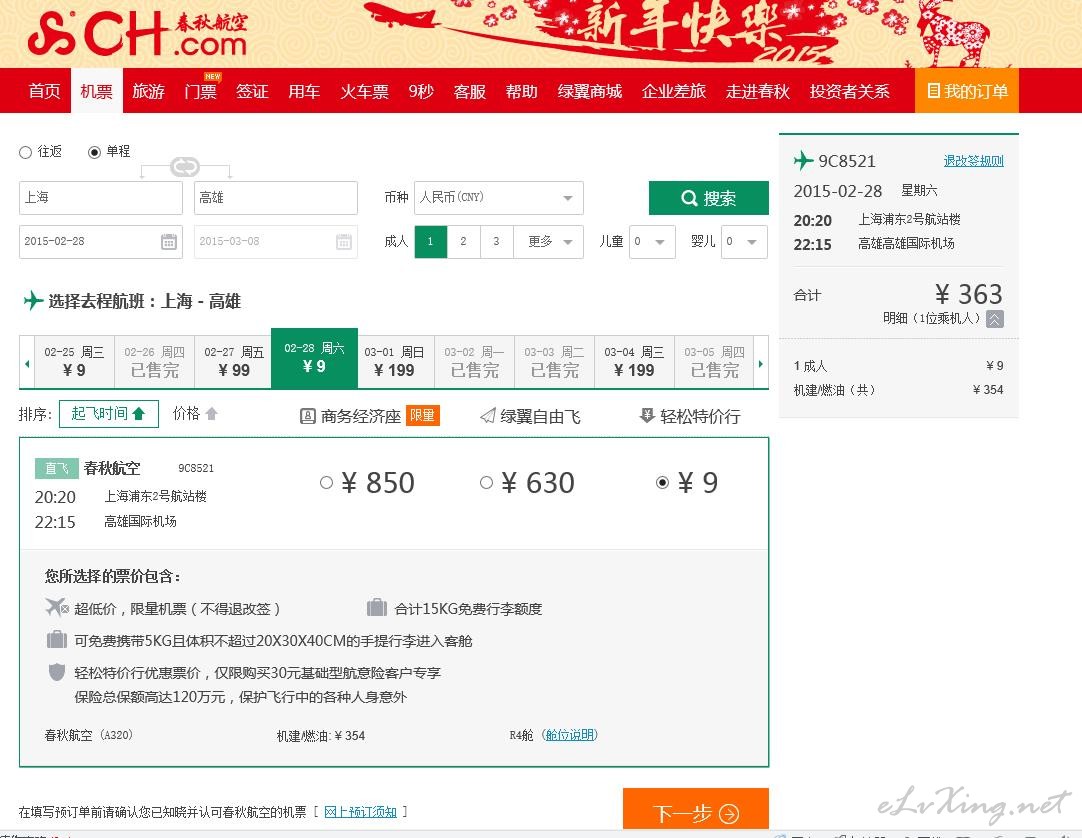The height and width of the screenshot is (838, 1082).
Task: Click the 高雄 destination city field
Action: (276, 198)
